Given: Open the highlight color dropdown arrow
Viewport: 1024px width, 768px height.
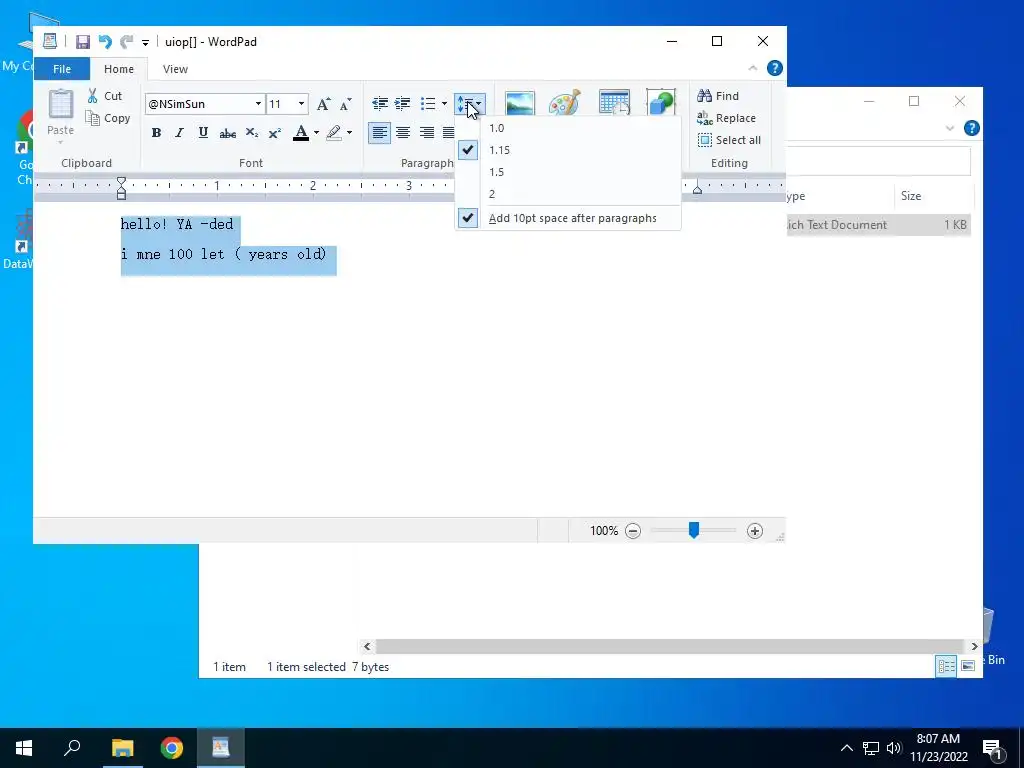Looking at the screenshot, I should tap(349, 133).
